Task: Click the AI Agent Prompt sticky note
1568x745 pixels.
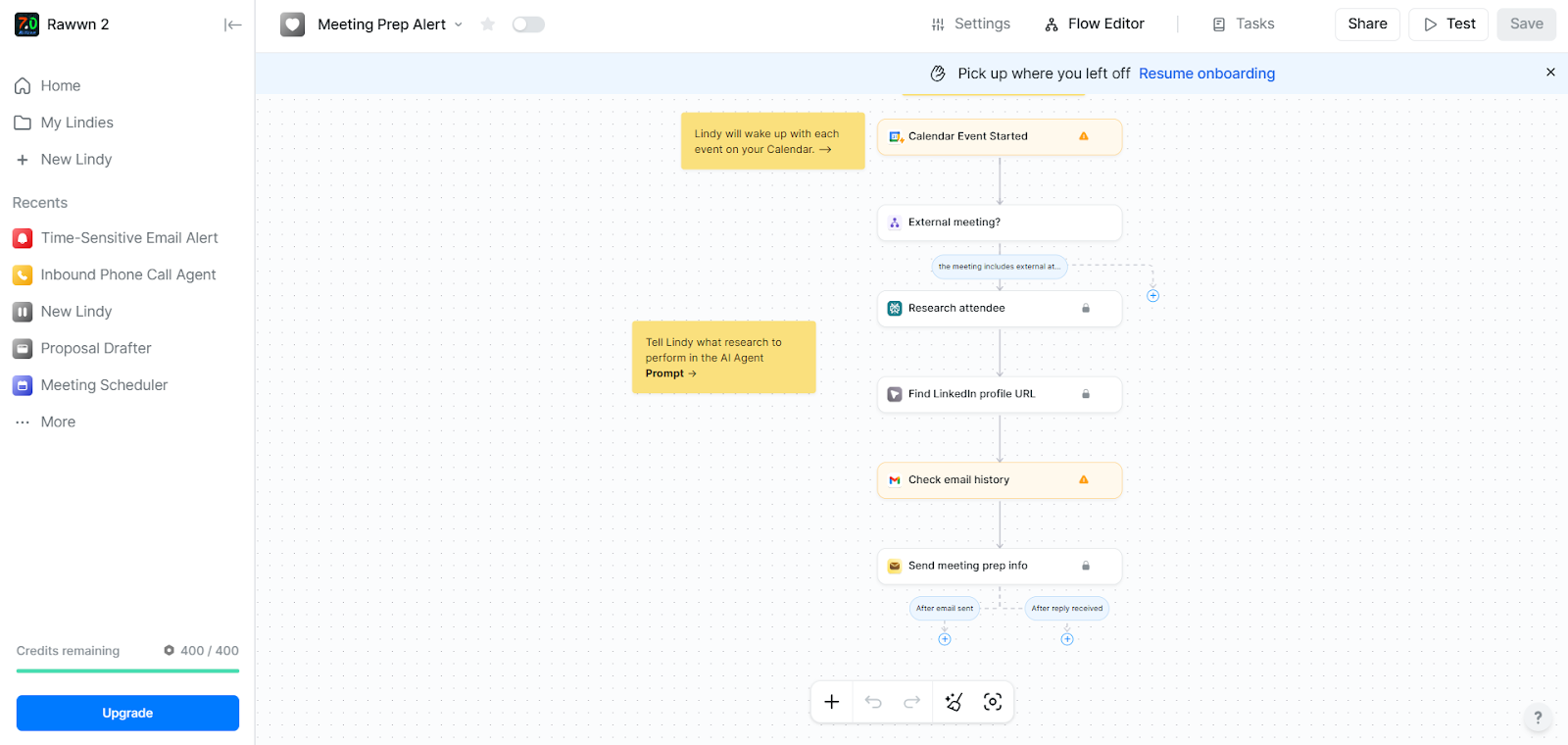Action: [x=723, y=358]
